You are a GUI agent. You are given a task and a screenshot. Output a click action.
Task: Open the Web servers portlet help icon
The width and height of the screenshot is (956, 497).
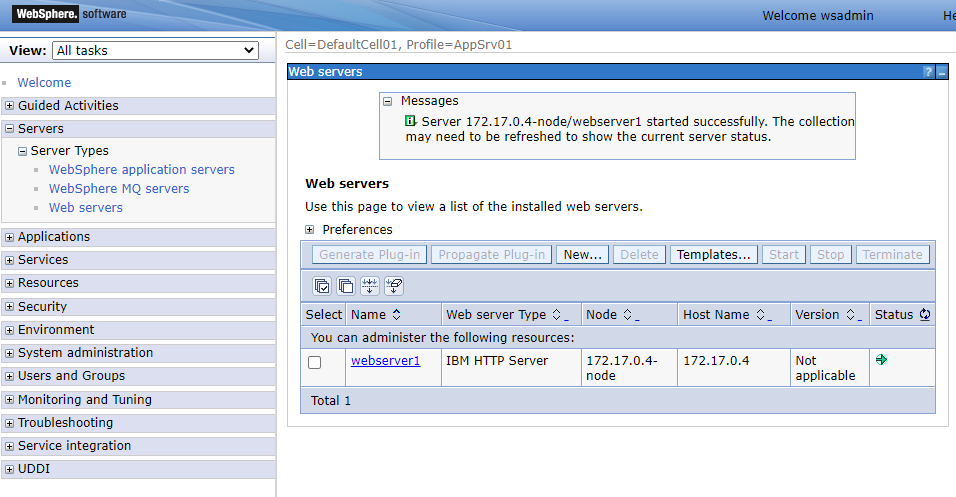(x=929, y=72)
